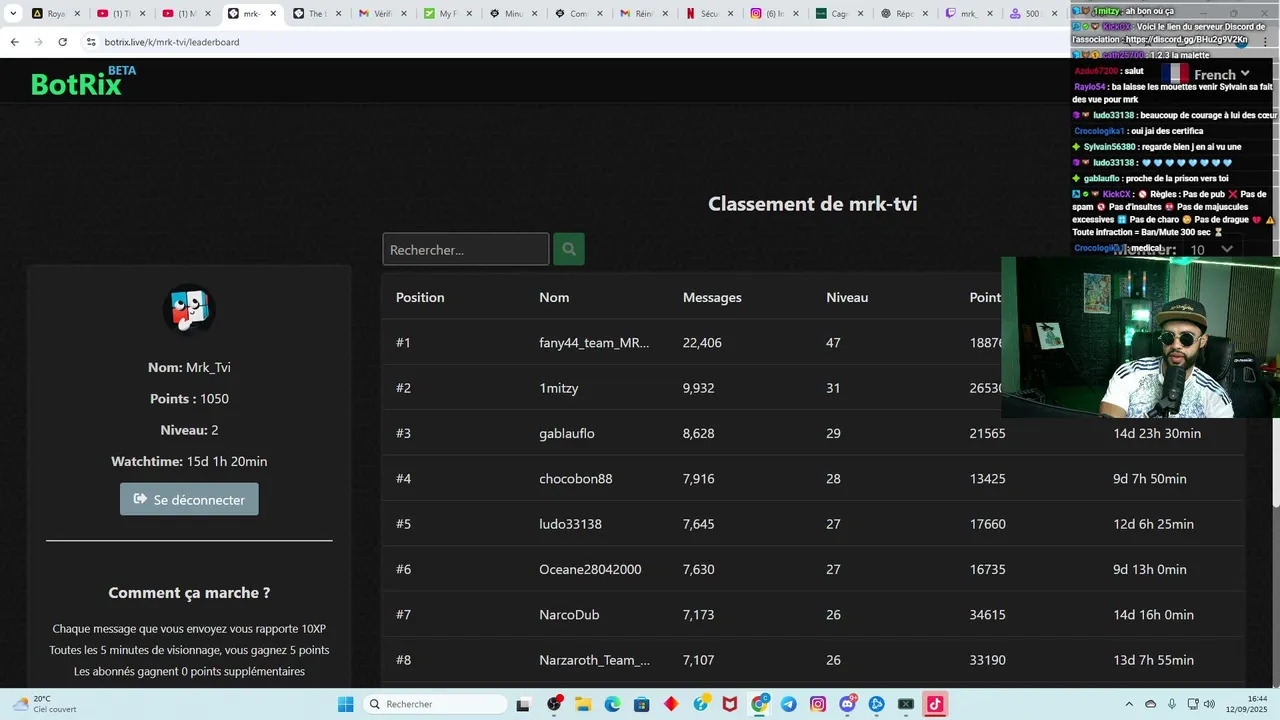Click the green search magnifier button

click(569, 249)
